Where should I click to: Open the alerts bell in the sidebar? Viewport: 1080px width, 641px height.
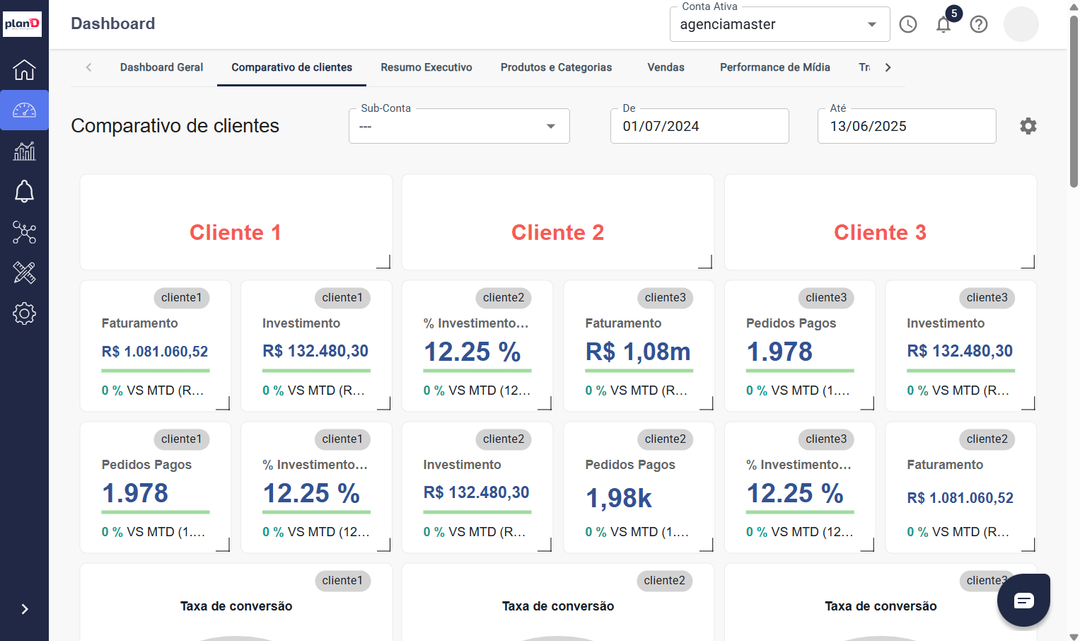pyautogui.click(x=24, y=191)
